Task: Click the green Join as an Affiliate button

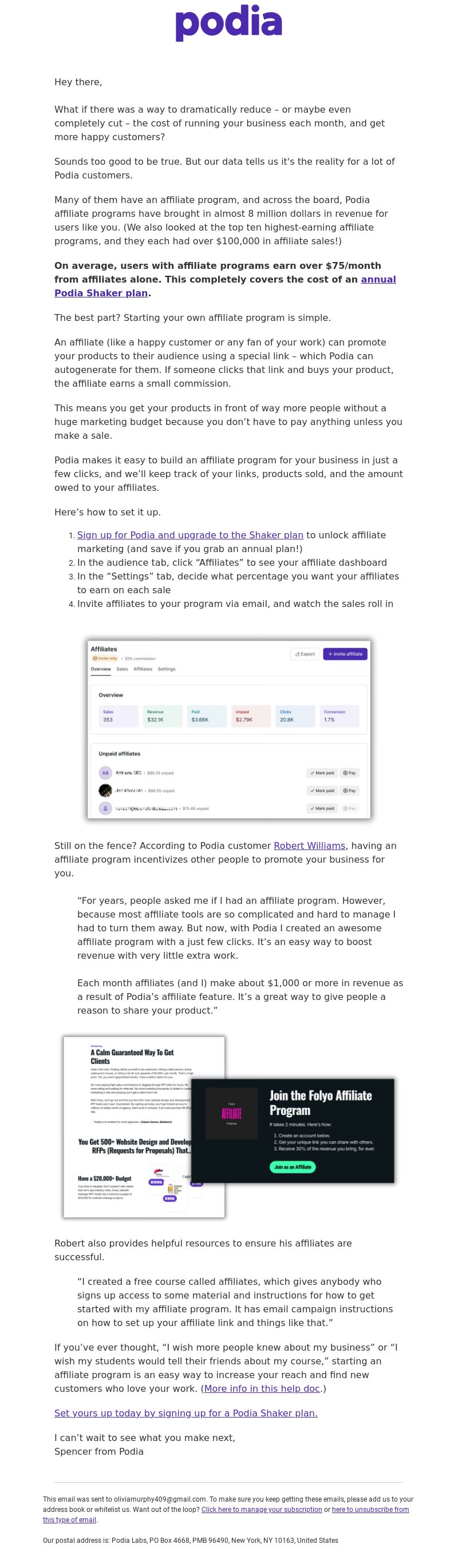Action: pos(293,1167)
